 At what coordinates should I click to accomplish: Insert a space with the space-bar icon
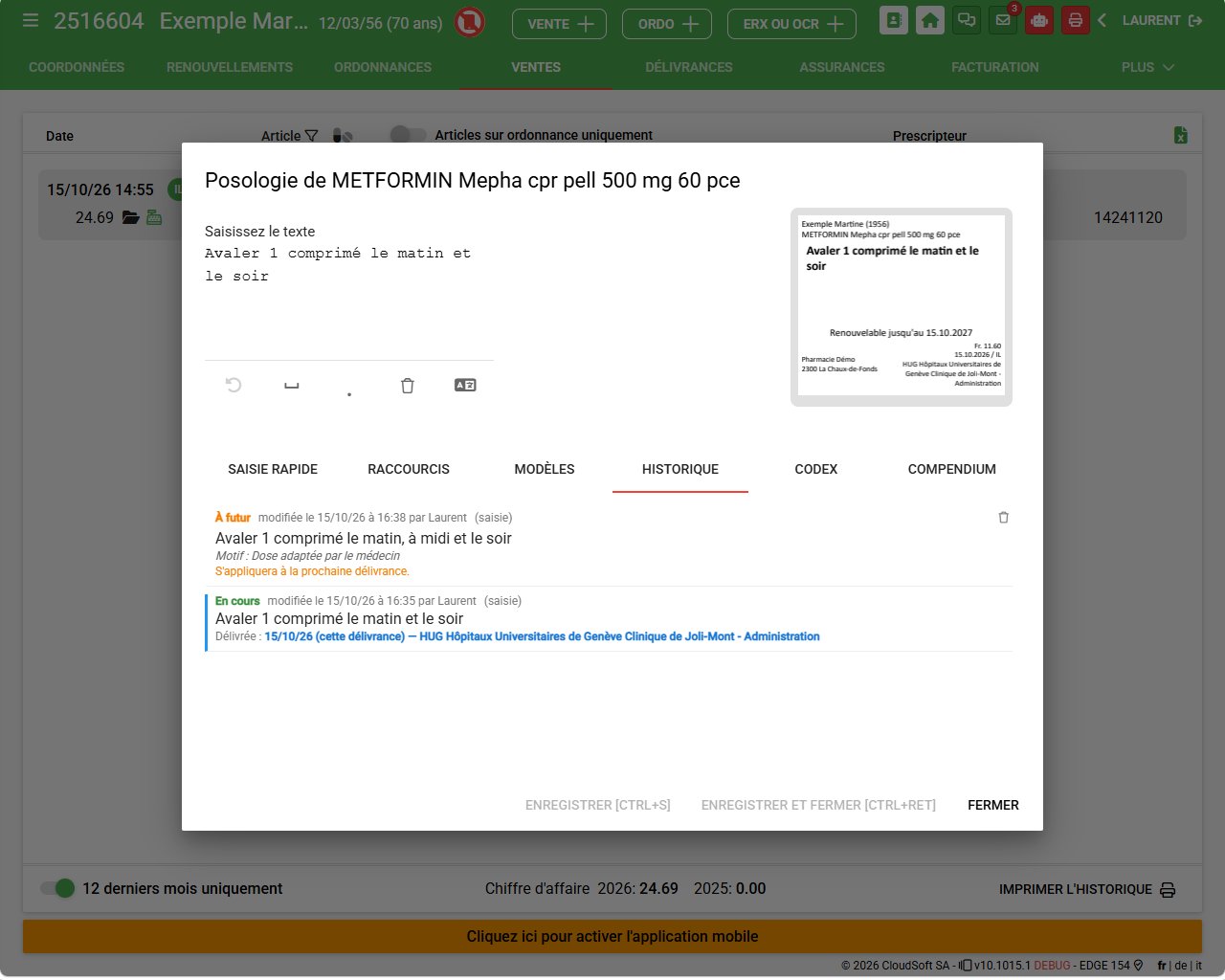[x=292, y=386]
